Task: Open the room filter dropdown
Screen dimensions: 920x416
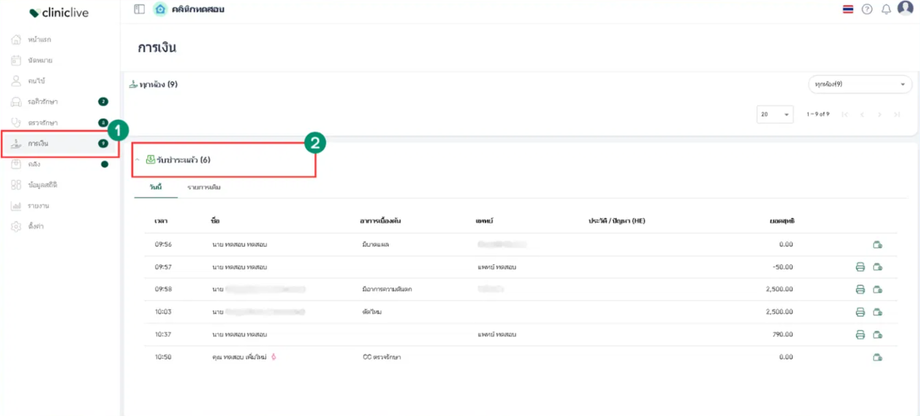Action: click(859, 85)
